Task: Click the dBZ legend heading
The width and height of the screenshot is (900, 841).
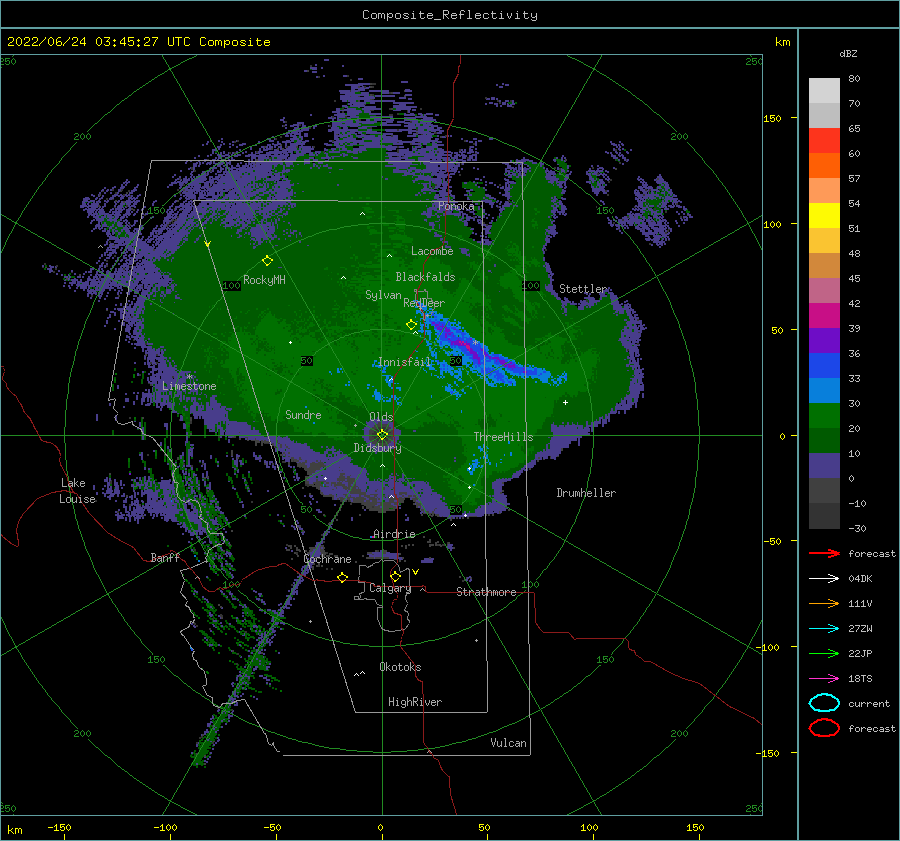Action: point(848,54)
